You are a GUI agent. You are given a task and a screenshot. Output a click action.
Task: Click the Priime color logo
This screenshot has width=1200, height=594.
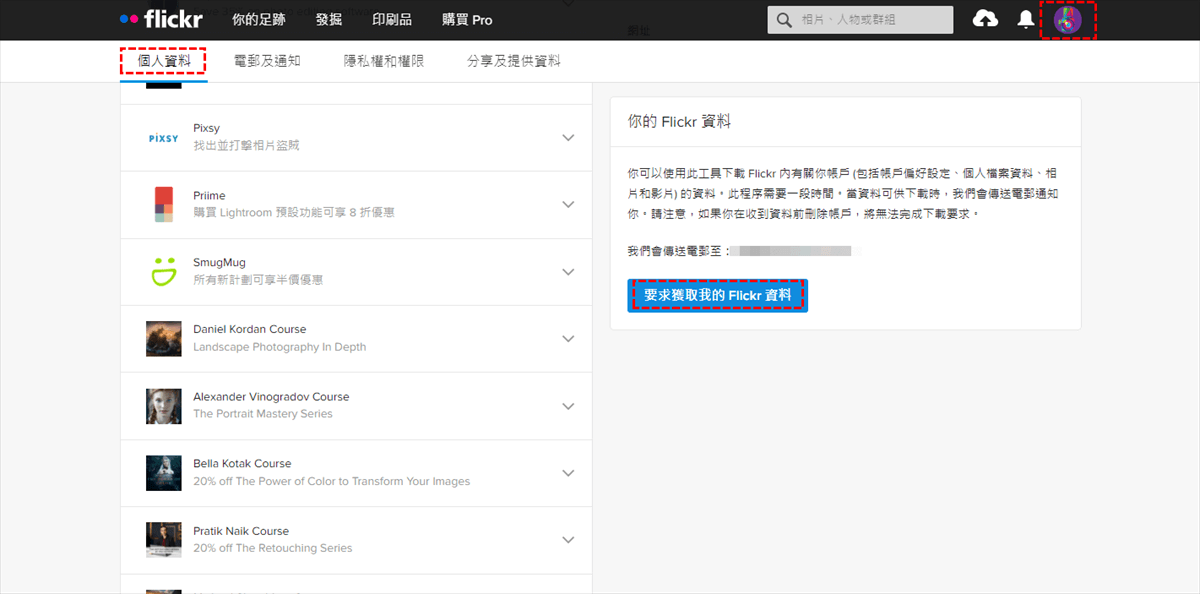tap(163, 204)
